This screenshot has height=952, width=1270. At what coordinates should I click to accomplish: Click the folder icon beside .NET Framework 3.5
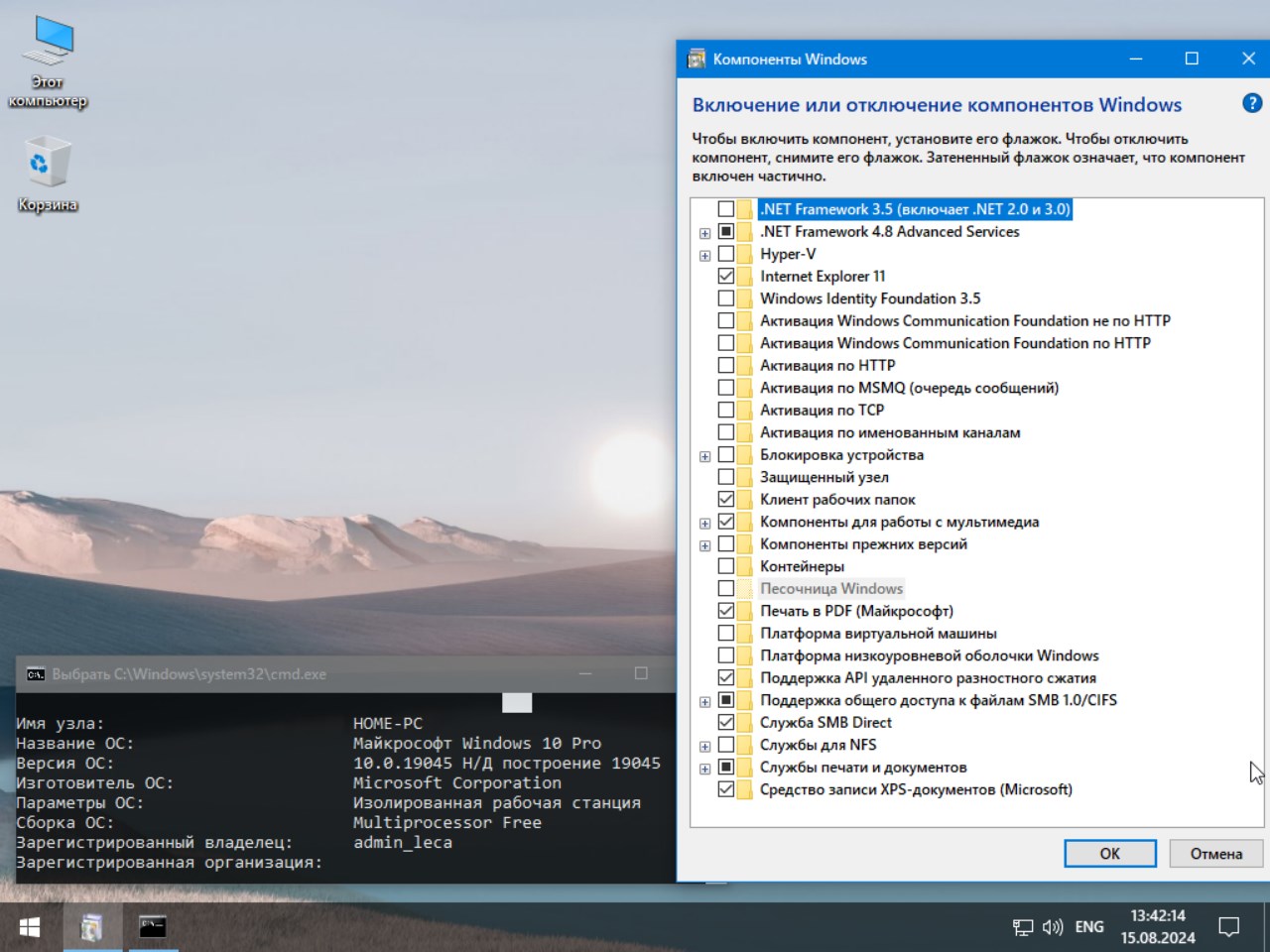(745, 209)
